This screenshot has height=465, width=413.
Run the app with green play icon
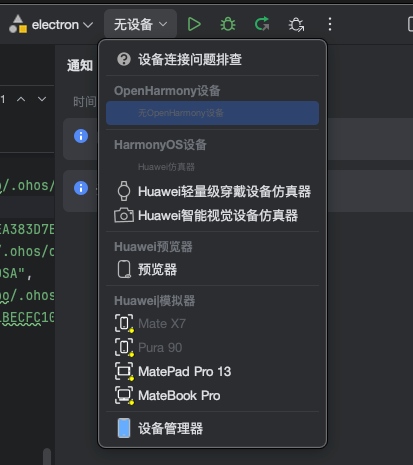point(194,24)
